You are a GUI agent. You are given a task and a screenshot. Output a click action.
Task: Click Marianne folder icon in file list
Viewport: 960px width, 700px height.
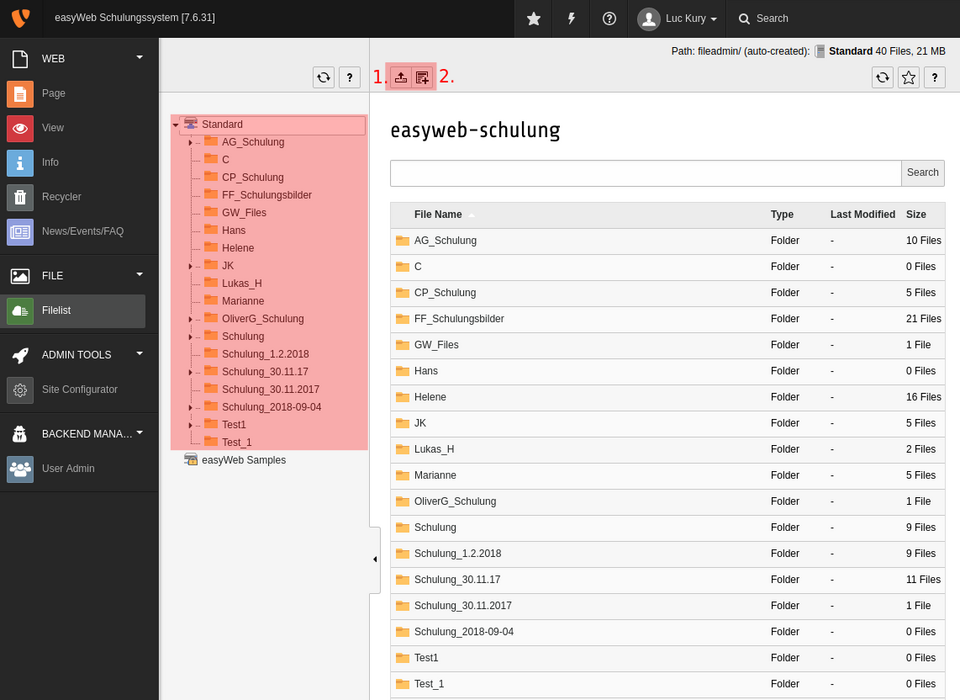(402, 475)
